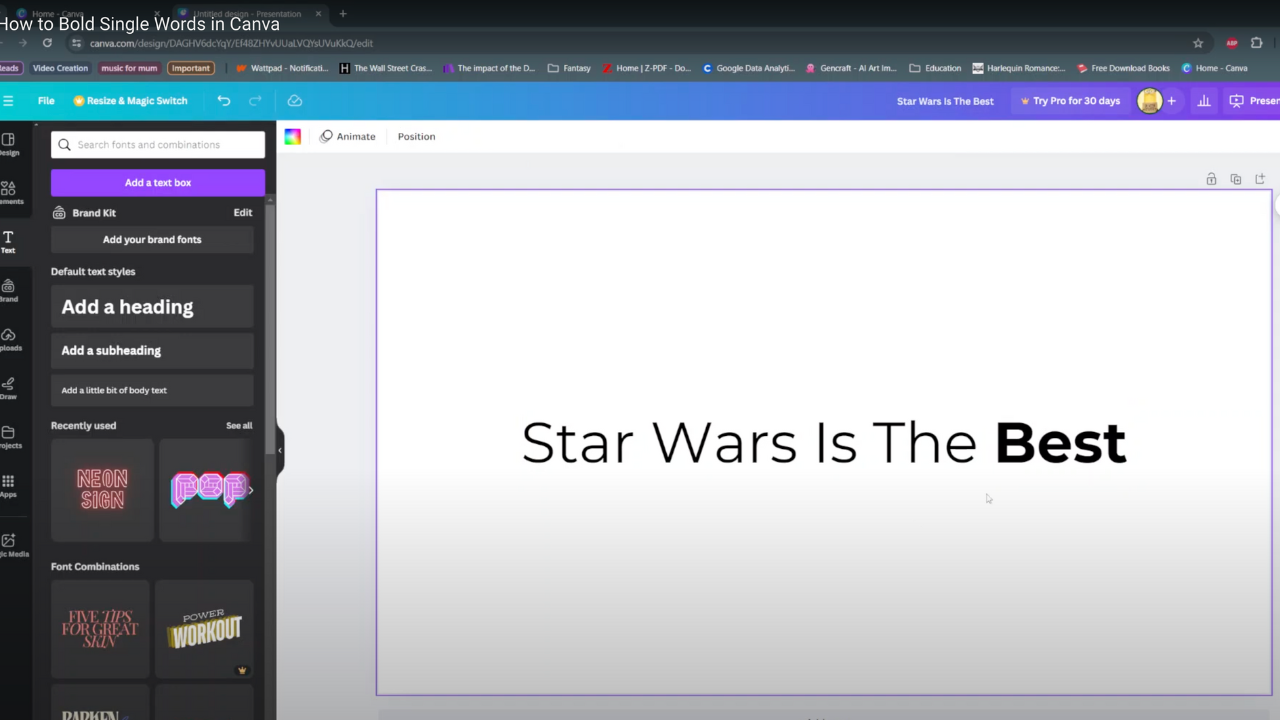This screenshot has width=1280, height=720.
Task: Open the user profile avatar
Action: coord(1150,101)
